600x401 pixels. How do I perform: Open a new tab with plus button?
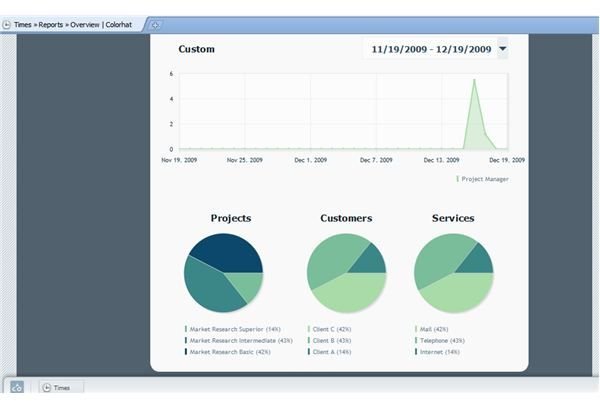pyautogui.click(x=155, y=25)
